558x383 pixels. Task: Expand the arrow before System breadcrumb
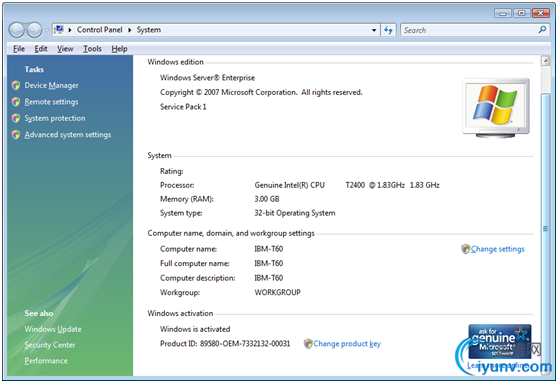coord(130,30)
